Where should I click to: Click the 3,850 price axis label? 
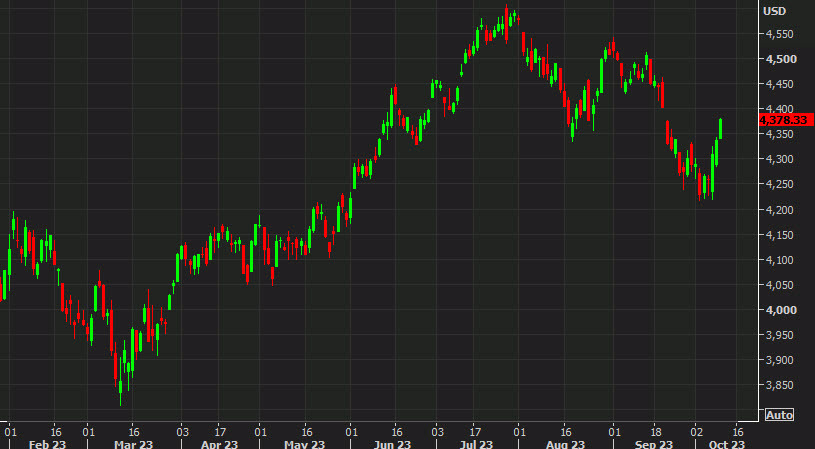780,385
